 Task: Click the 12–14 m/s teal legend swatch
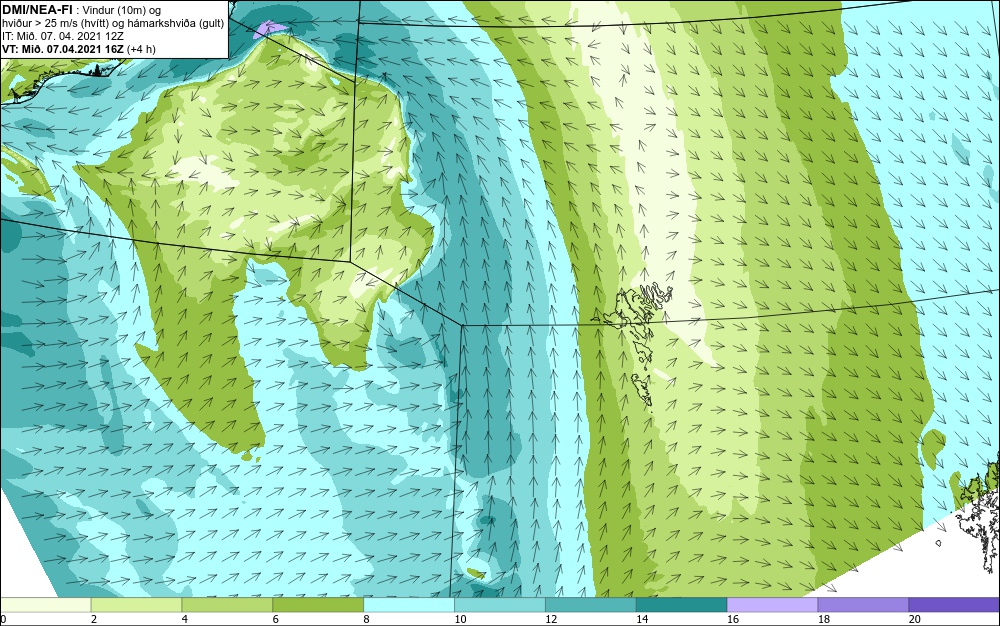(591, 605)
